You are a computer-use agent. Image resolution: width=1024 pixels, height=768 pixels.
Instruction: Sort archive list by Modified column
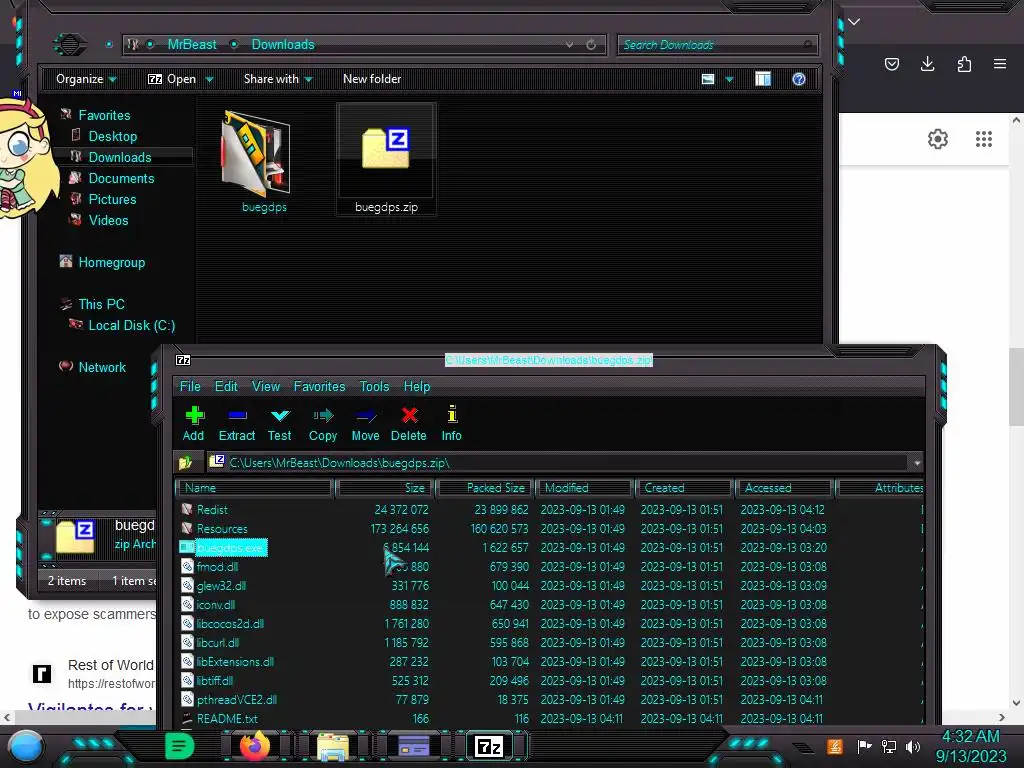point(584,488)
